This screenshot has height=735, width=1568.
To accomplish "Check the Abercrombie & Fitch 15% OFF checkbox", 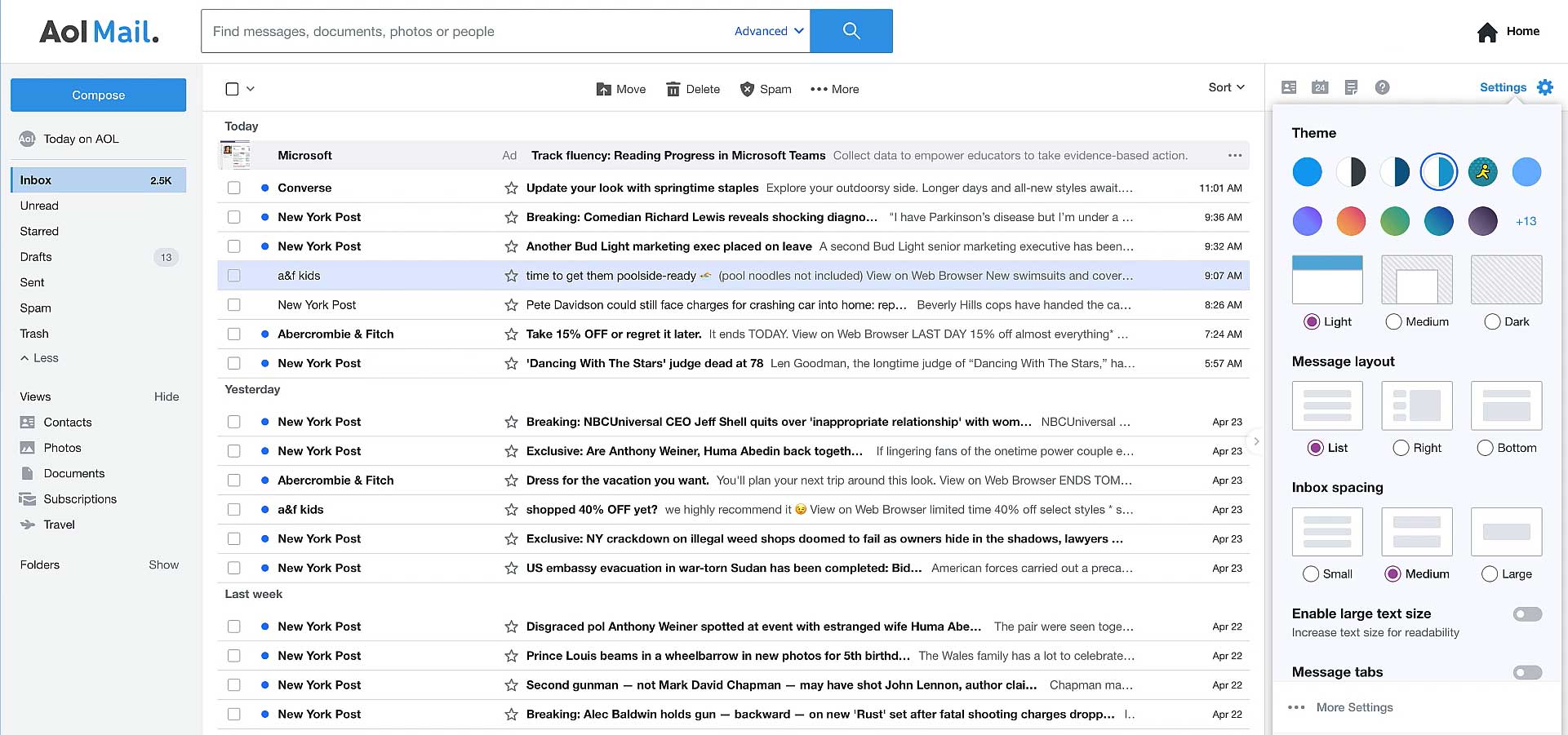I will click(x=234, y=334).
